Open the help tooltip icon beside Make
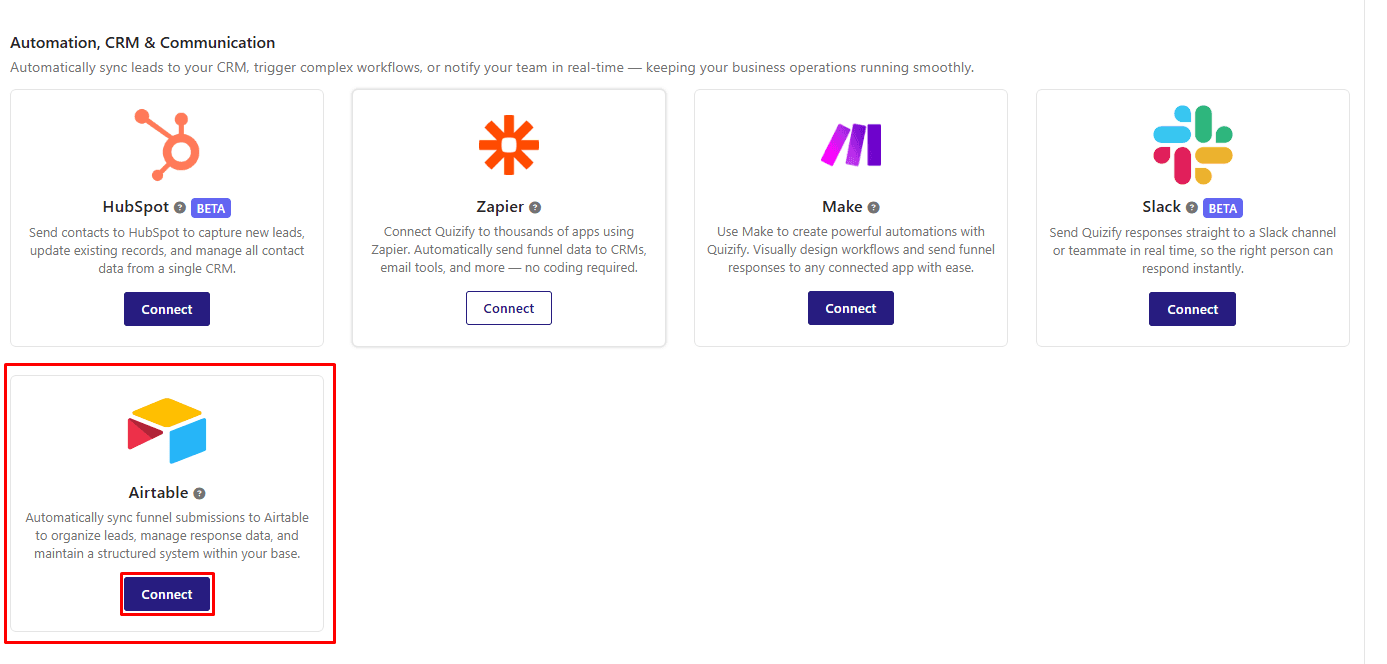This screenshot has height=664, width=1387. [873, 207]
